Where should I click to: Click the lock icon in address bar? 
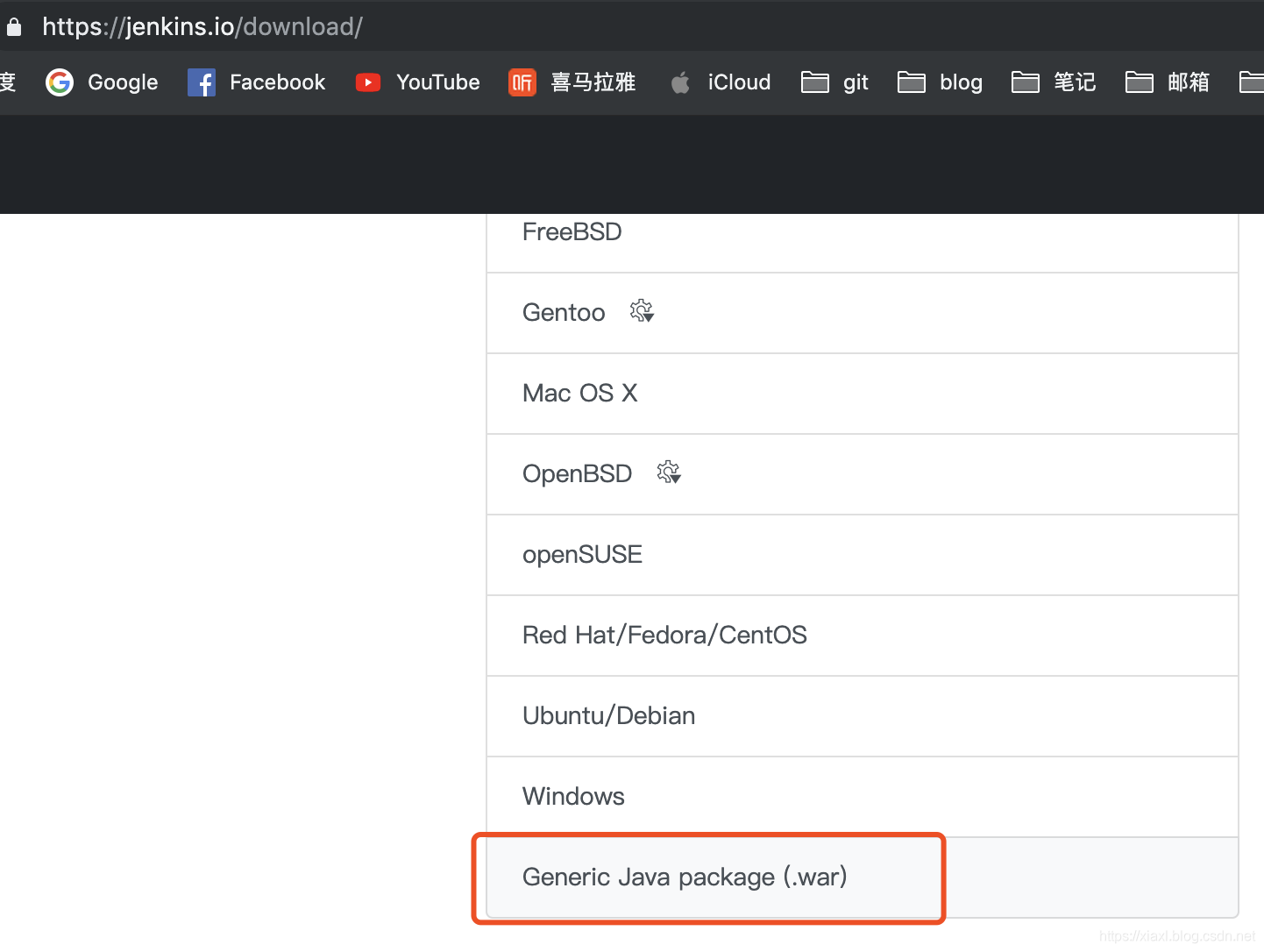click(x=14, y=27)
